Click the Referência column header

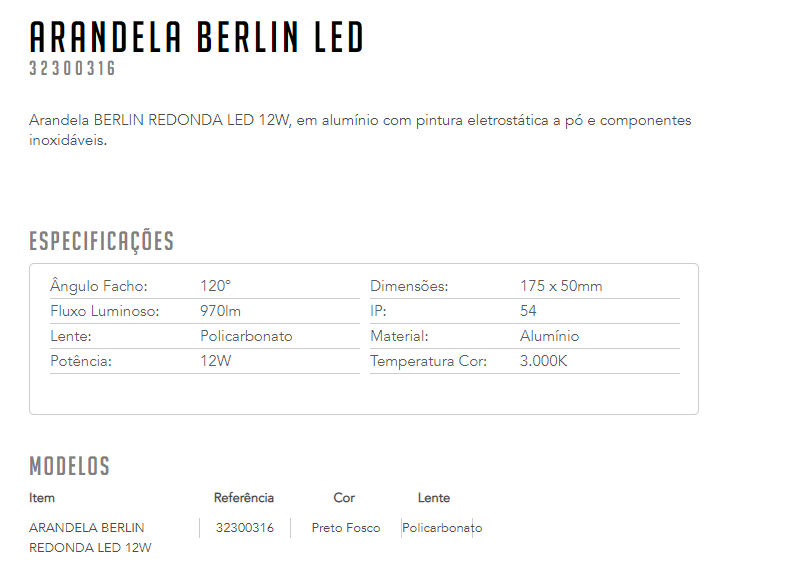tap(244, 498)
